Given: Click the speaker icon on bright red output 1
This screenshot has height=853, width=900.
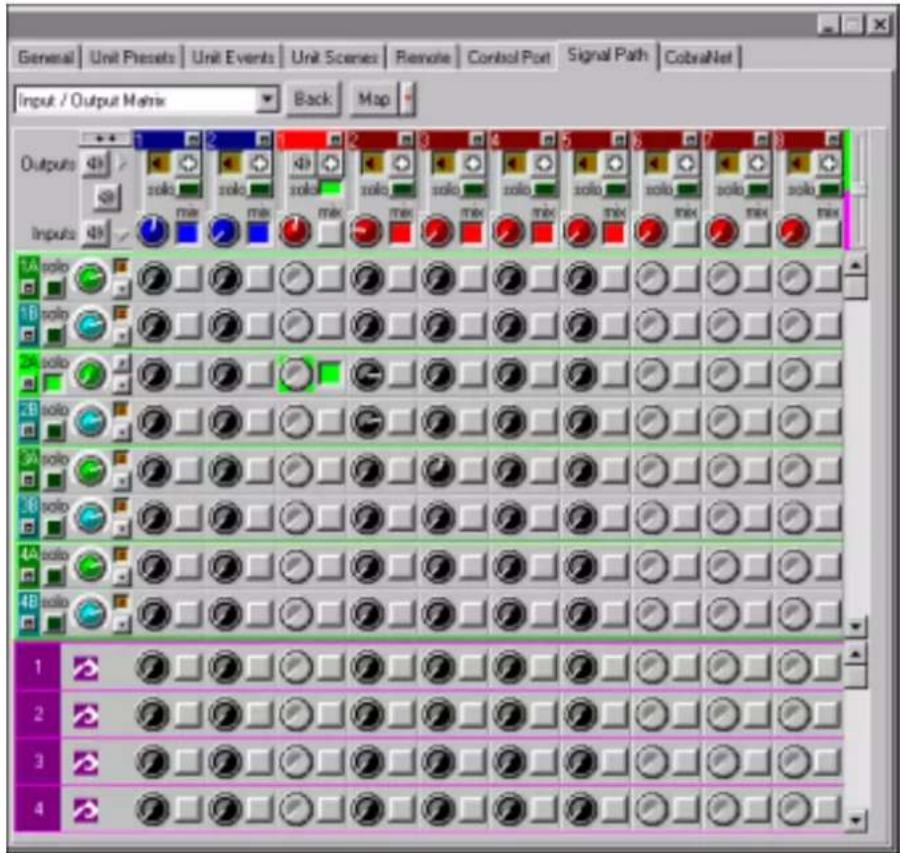Looking at the screenshot, I should pyautogui.click(x=301, y=164).
